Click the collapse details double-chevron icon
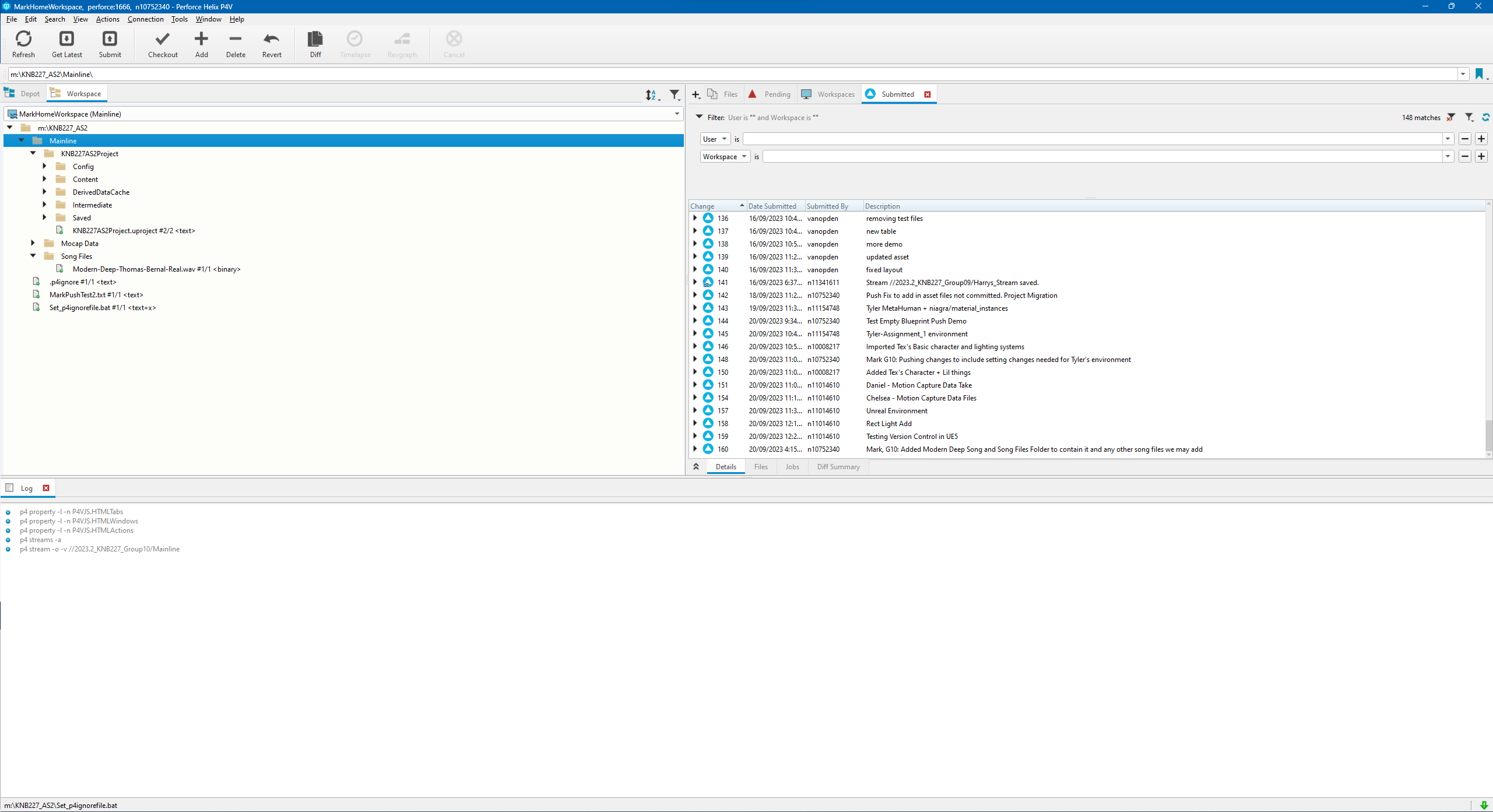 (x=696, y=467)
